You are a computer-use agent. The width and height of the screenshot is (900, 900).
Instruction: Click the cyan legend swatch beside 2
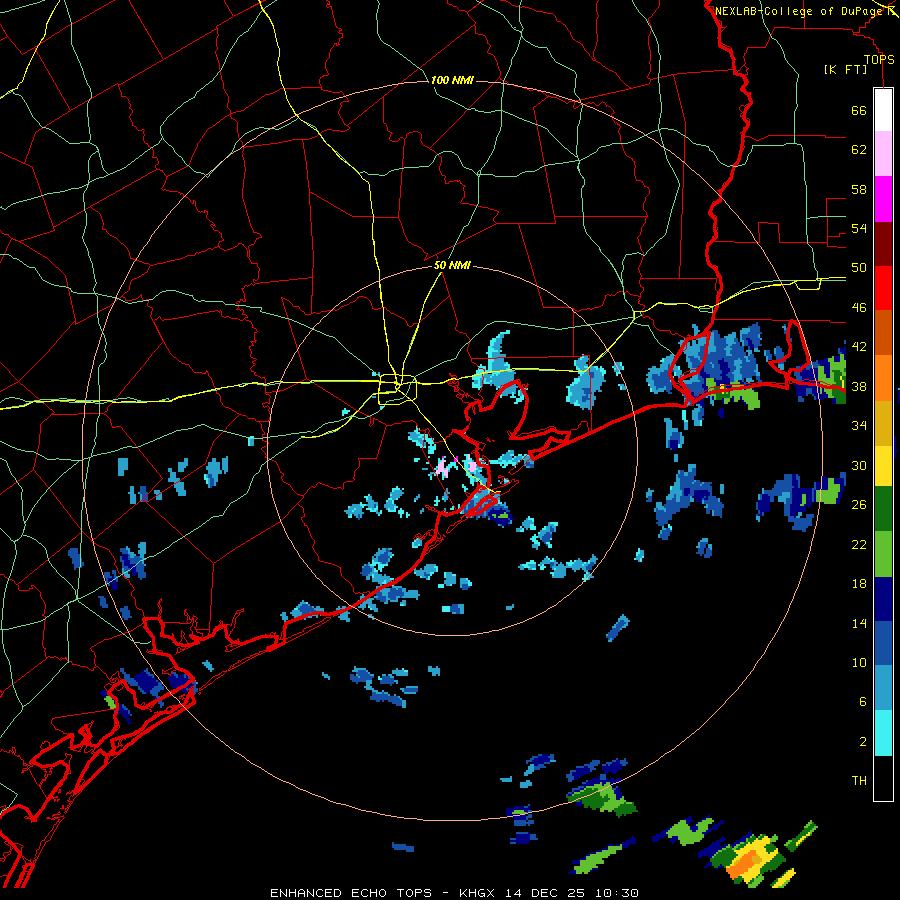pyautogui.click(x=883, y=732)
